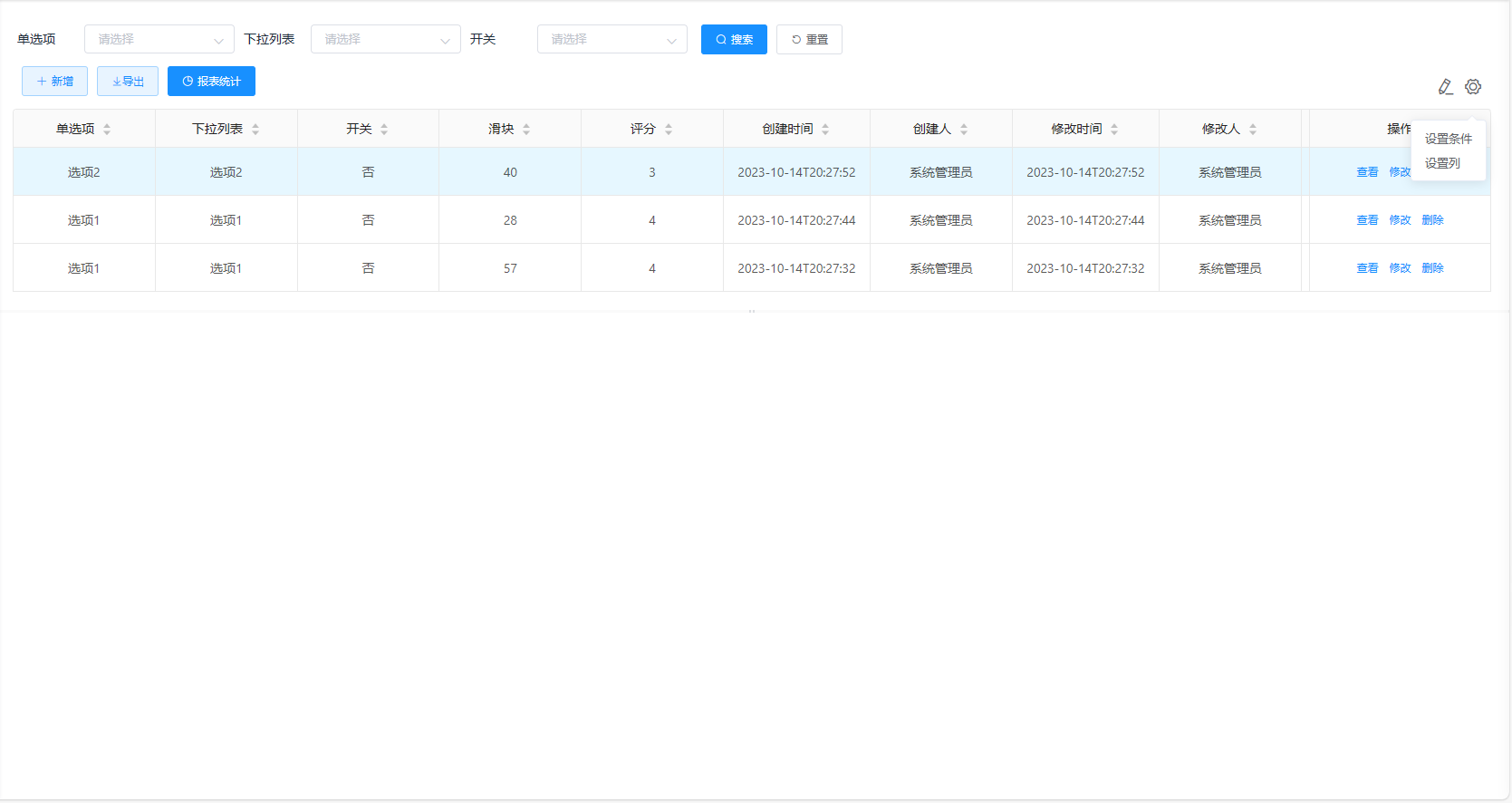Open the 下拉列表 filter dropdown
The image size is (1512, 803).
tap(386, 39)
